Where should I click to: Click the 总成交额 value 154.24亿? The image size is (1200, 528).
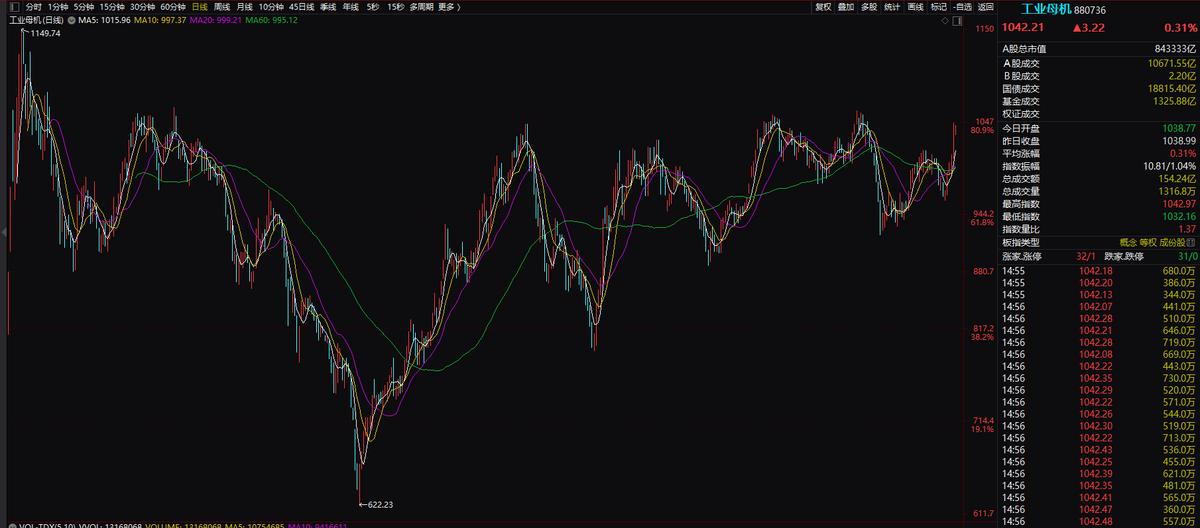[1177, 179]
